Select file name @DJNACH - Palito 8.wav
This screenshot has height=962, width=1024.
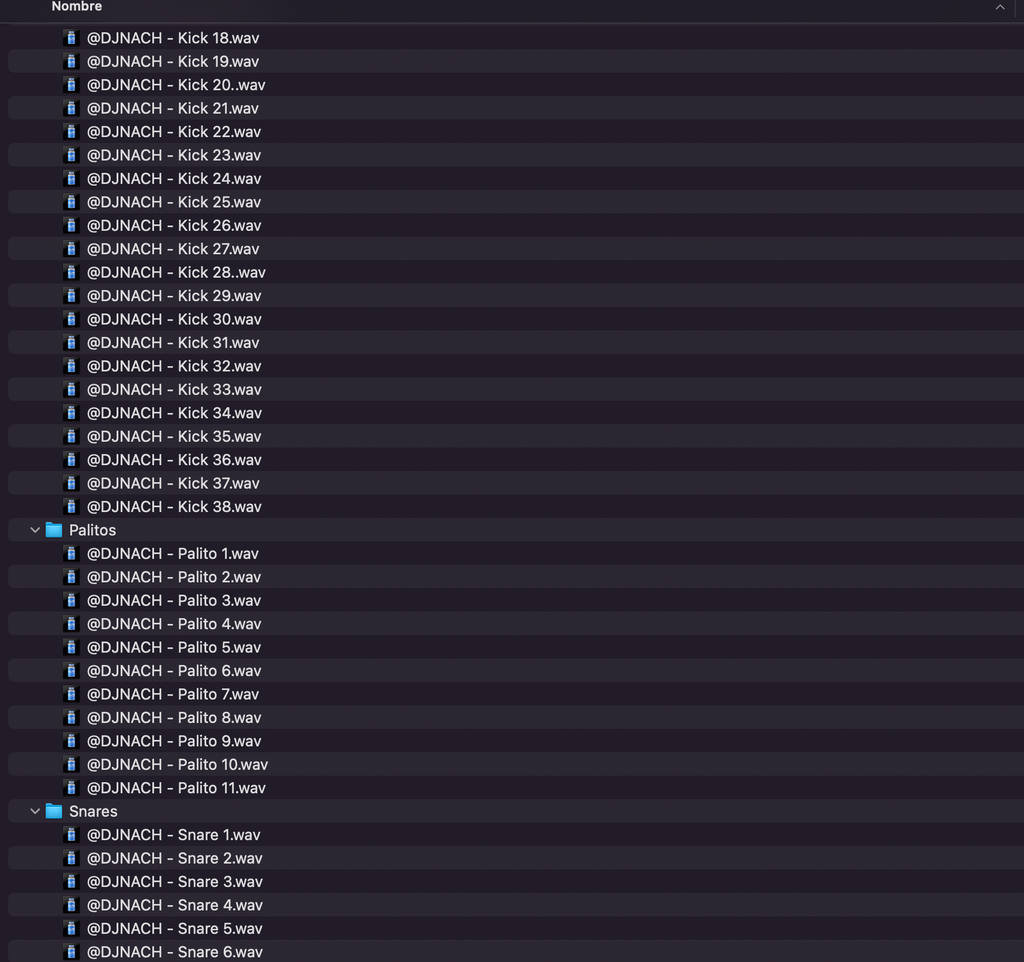click(174, 718)
